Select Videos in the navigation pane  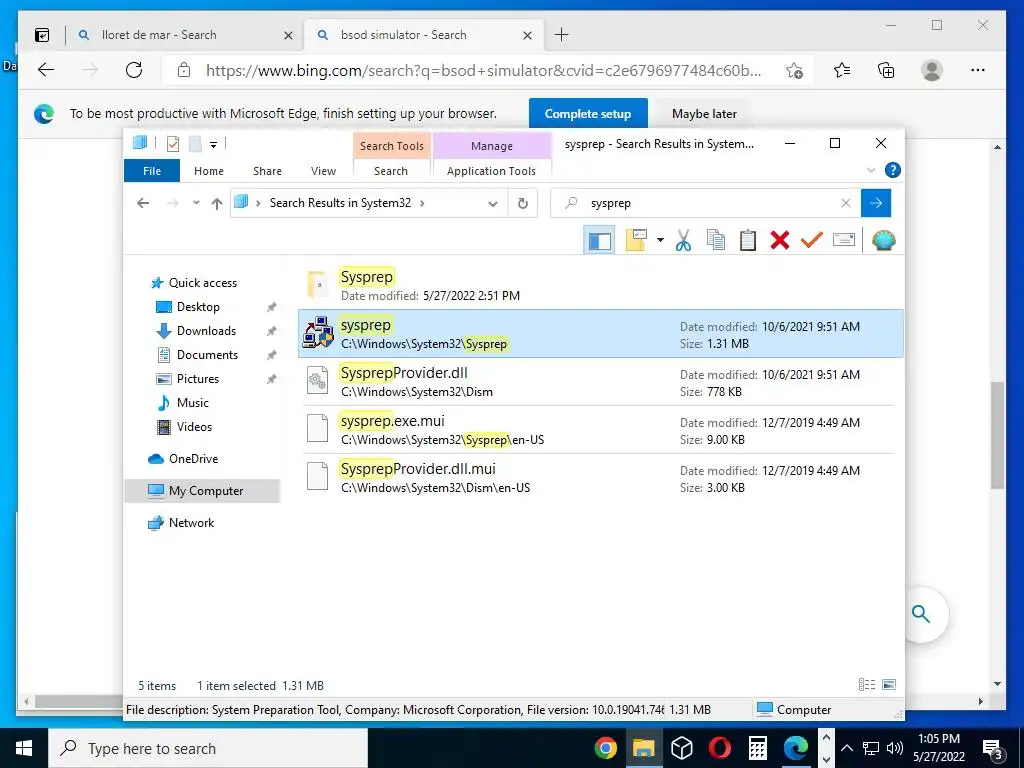tap(194, 426)
